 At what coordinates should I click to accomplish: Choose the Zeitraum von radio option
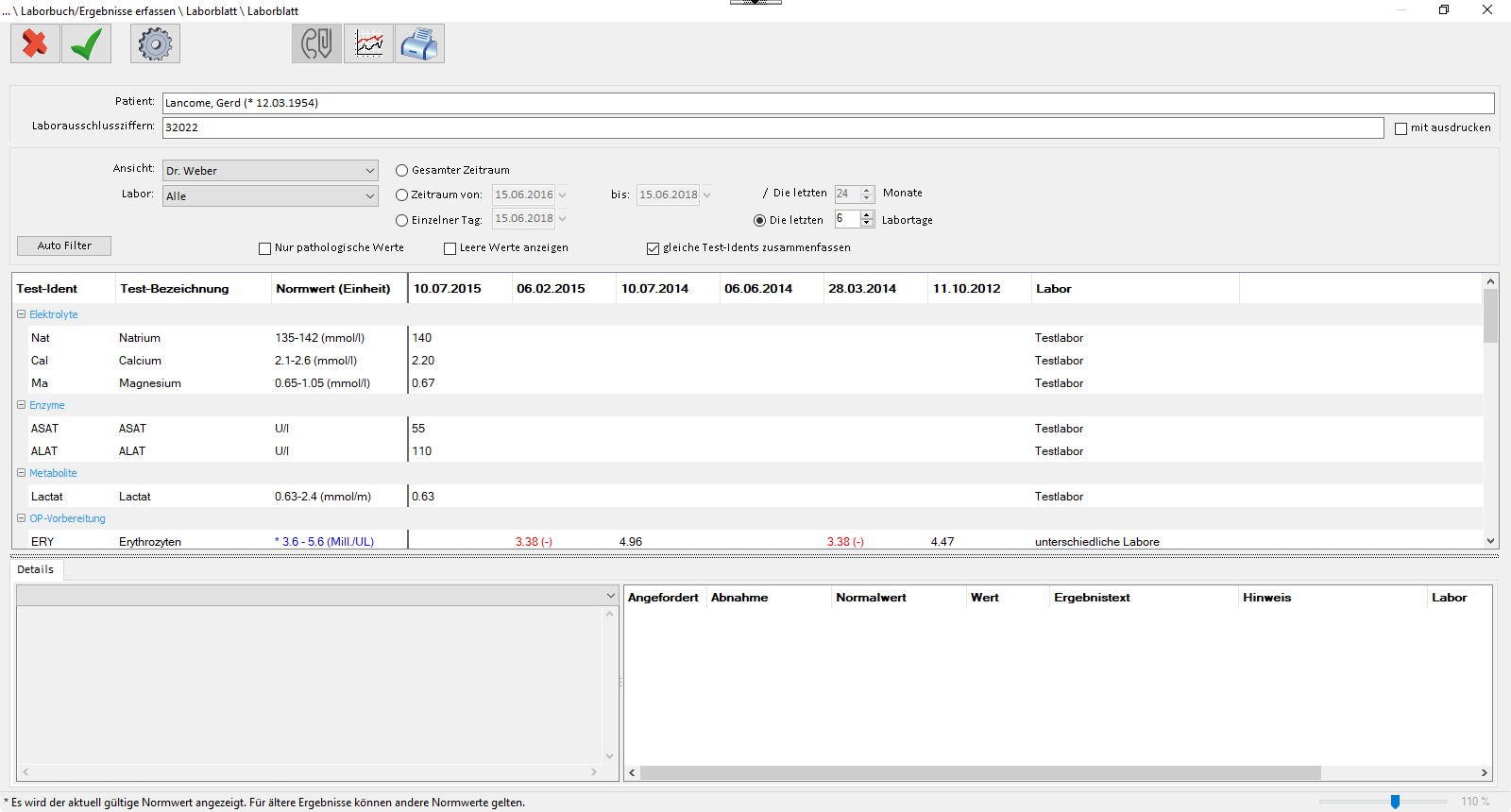pyautogui.click(x=402, y=195)
